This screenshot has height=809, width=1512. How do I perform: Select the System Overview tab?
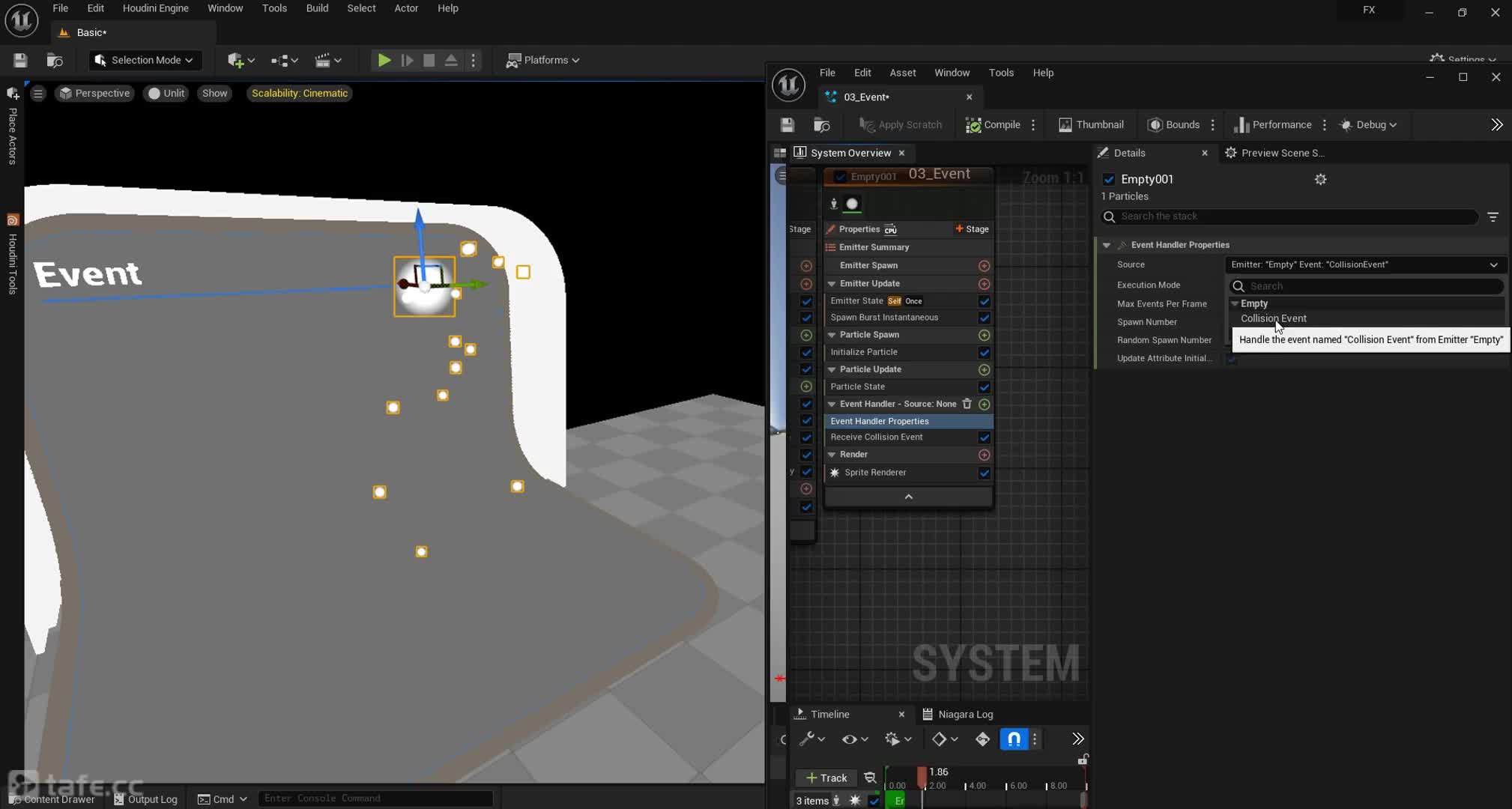(x=850, y=153)
